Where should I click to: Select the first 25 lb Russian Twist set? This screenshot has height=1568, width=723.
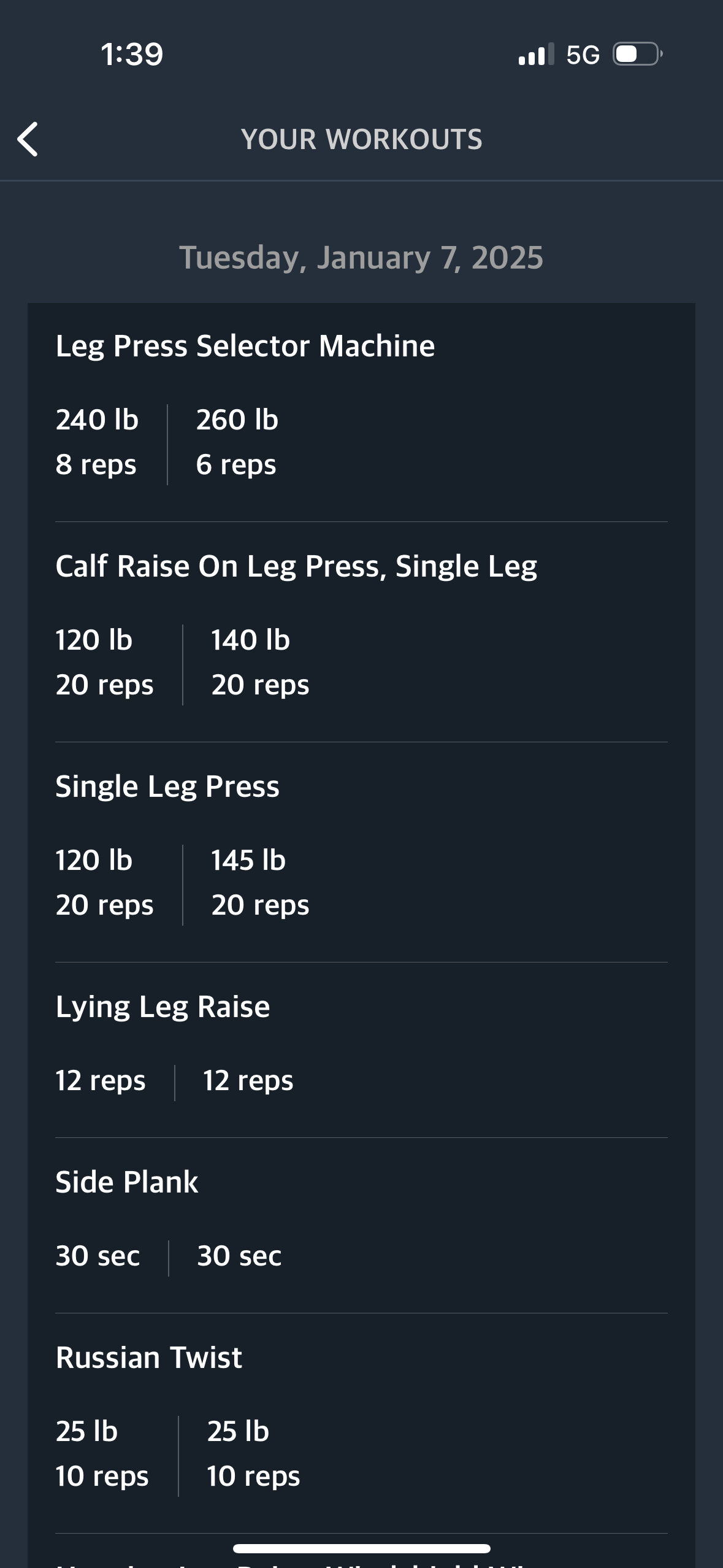102,1454
